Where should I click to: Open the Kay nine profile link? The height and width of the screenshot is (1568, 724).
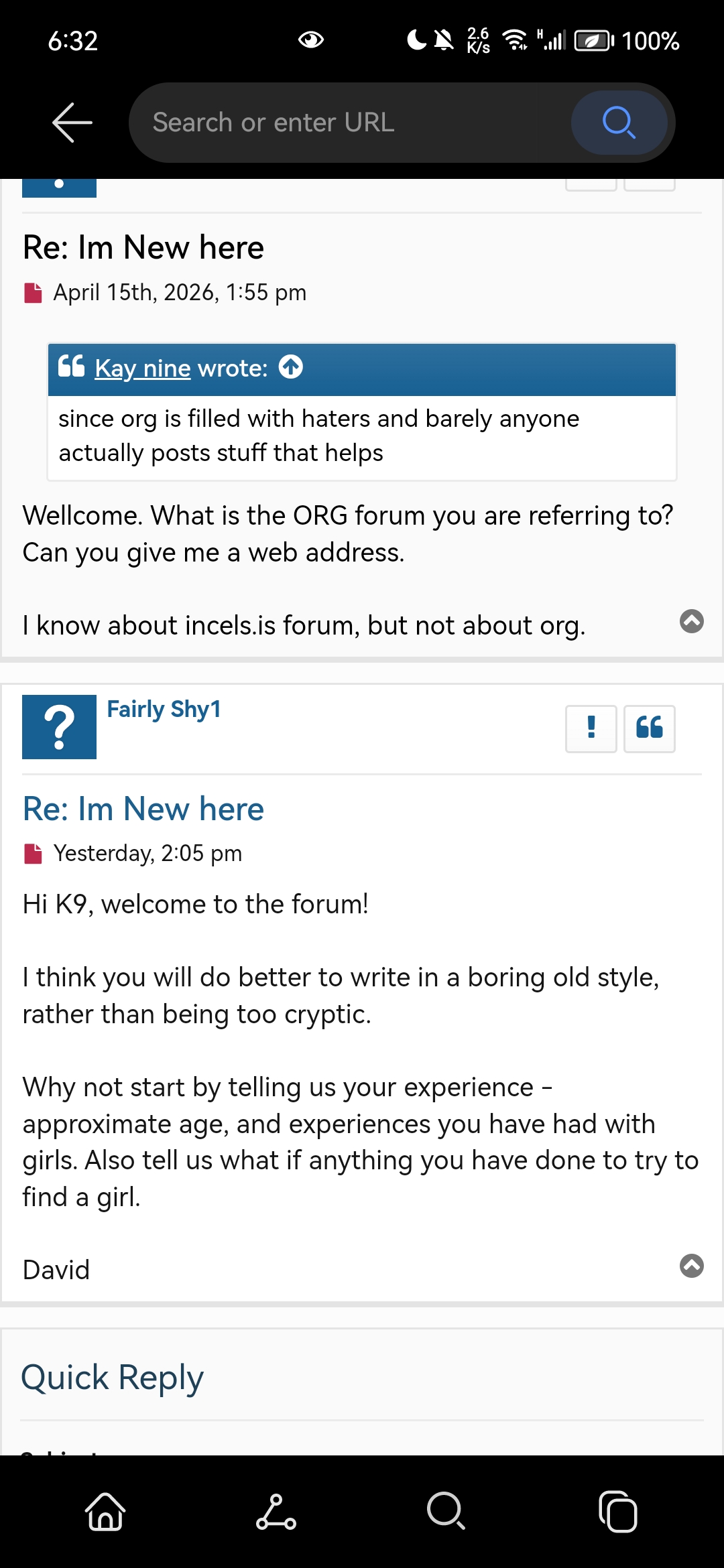tap(143, 368)
